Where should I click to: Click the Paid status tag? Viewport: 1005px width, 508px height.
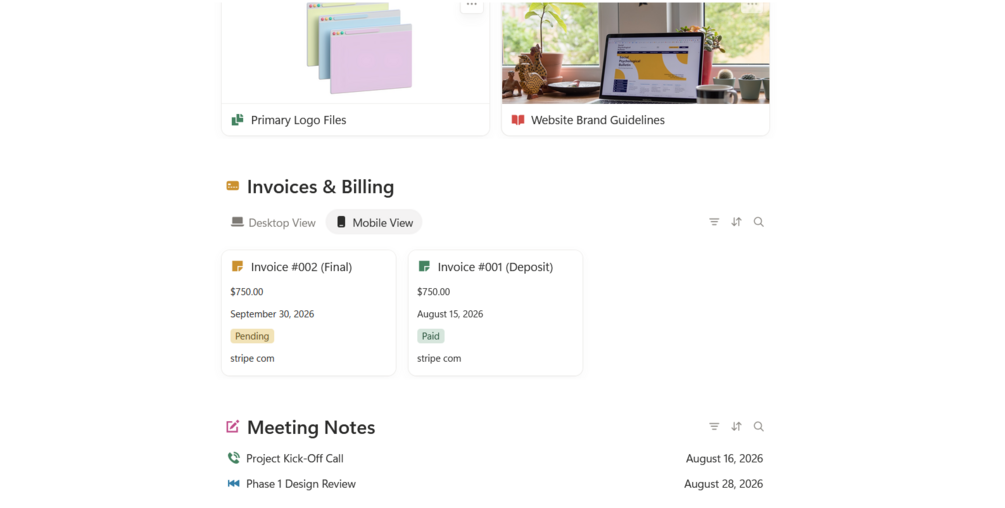tap(431, 336)
